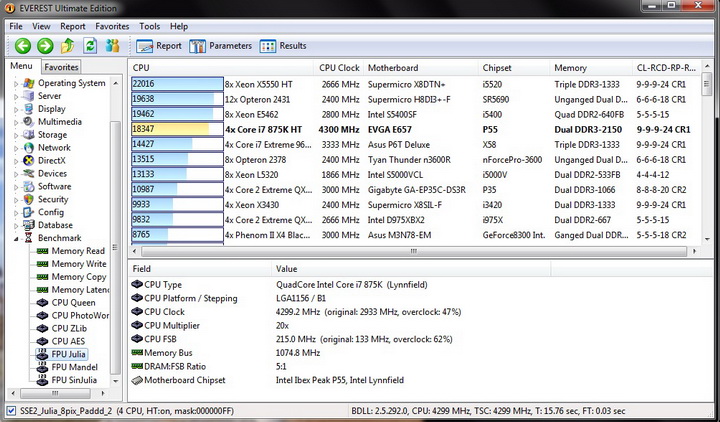Select the 8x Xeon X5550 HT row
The height and width of the screenshot is (422, 720).
click(416, 84)
